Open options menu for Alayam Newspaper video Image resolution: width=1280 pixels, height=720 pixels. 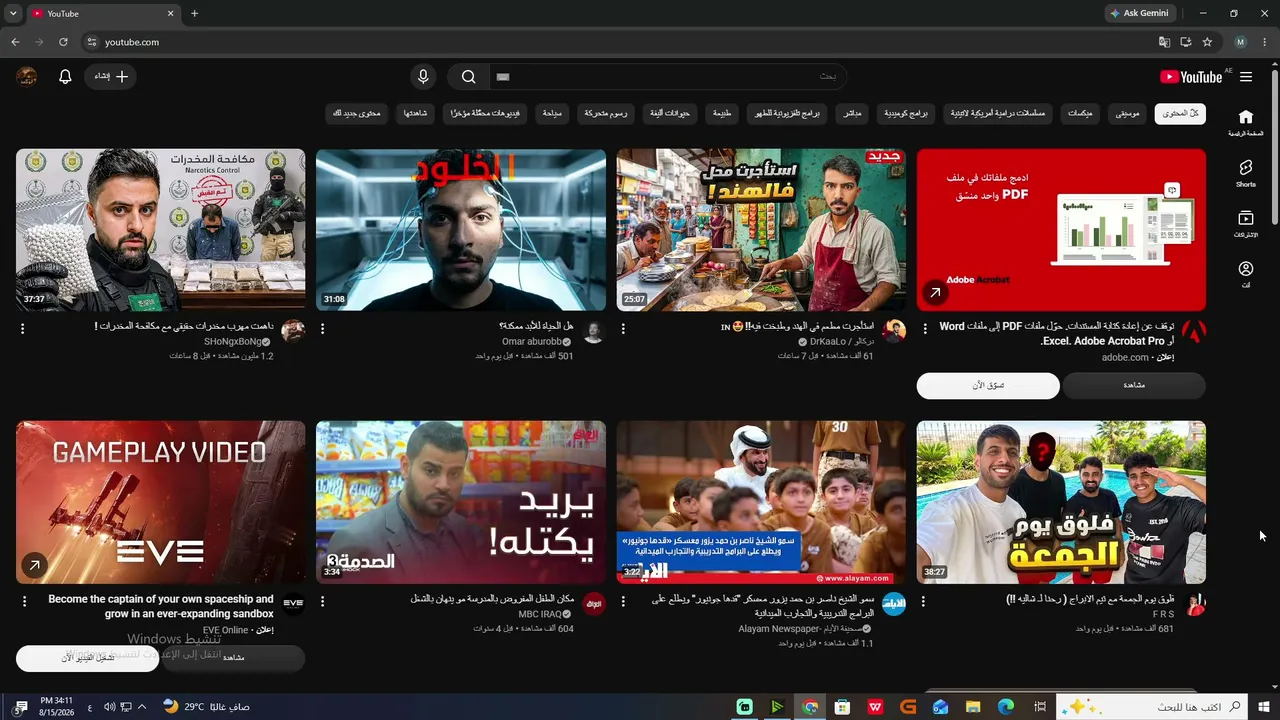pyautogui.click(x=623, y=601)
